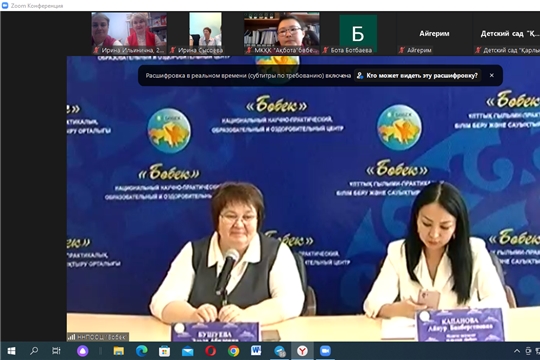
Task: Open Mail app from taskbar
Action: tap(188, 351)
